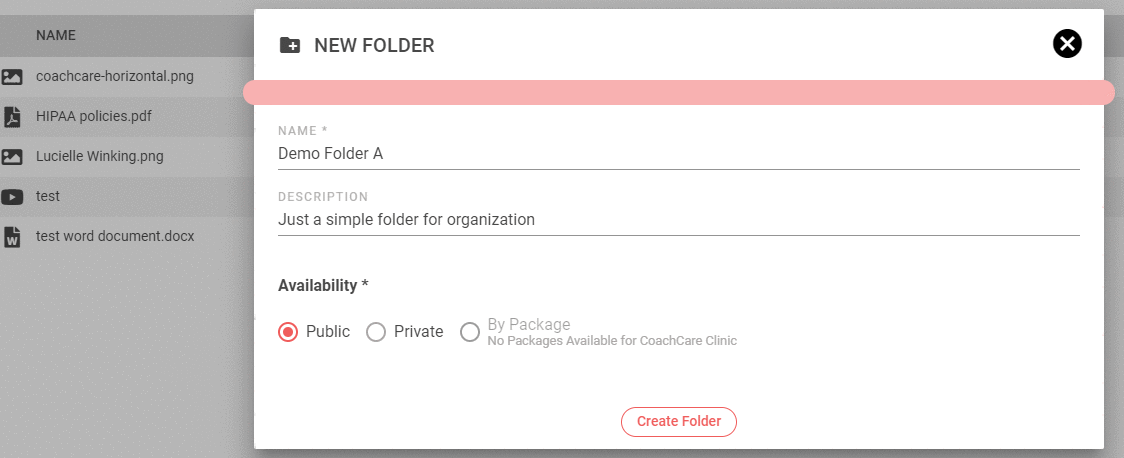Click the folder Name input field
Viewport: 1124px width, 458px height.
[x=678, y=154]
